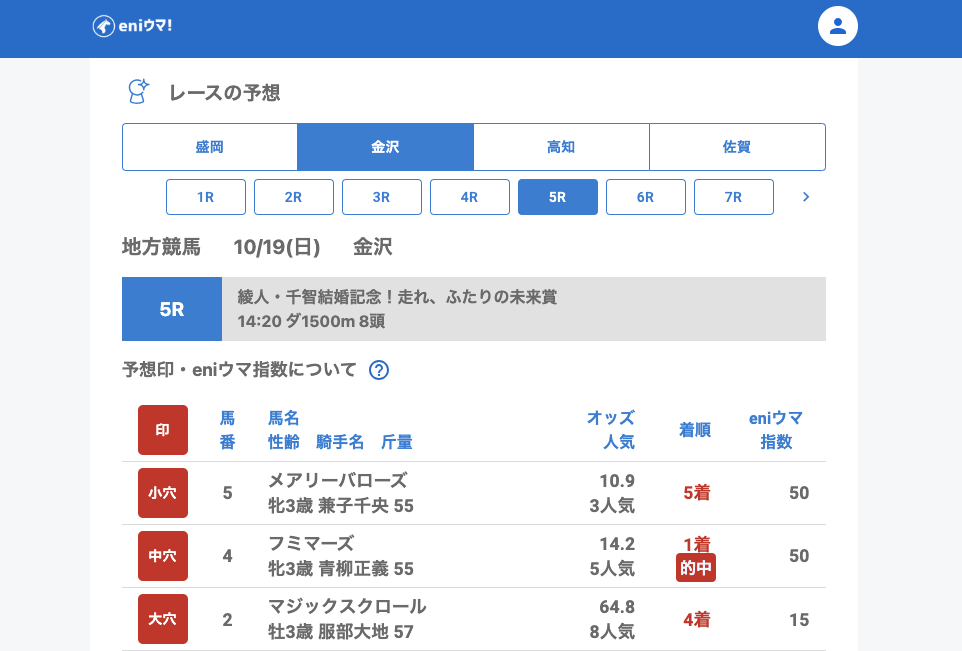Switch to the 盛岡 racecourse tab
The width and height of the screenshot is (962, 651).
[x=210, y=147]
